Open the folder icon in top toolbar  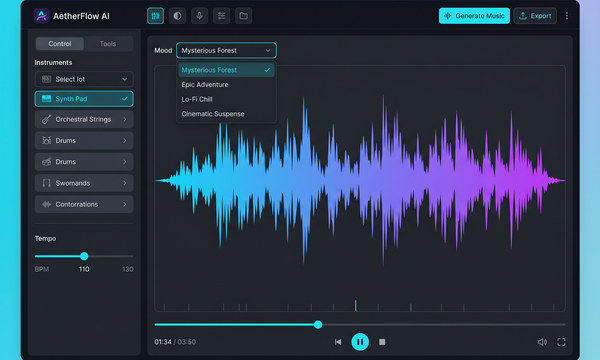click(x=243, y=16)
